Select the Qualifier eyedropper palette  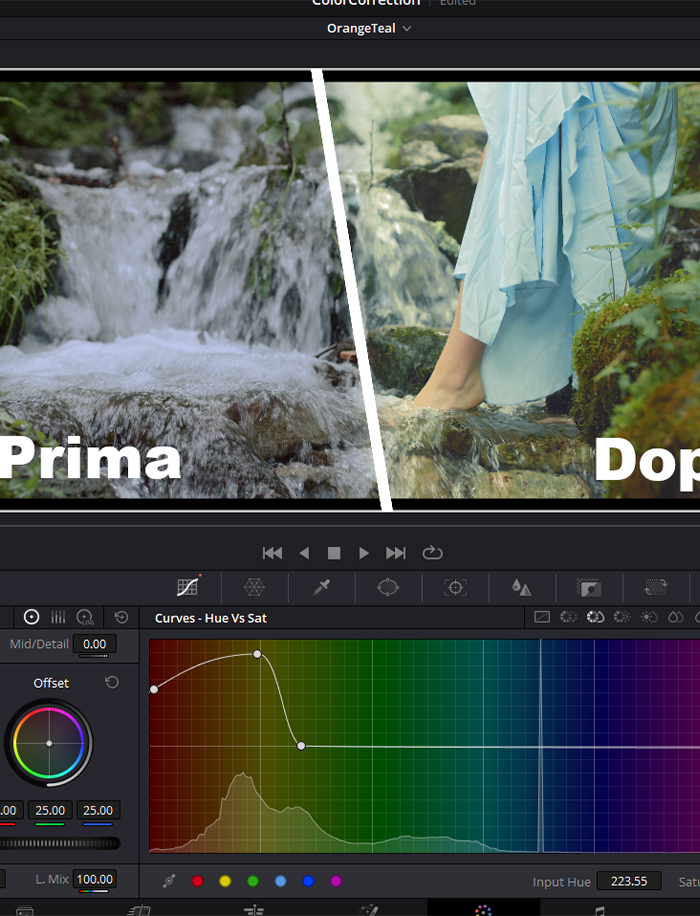coord(321,588)
